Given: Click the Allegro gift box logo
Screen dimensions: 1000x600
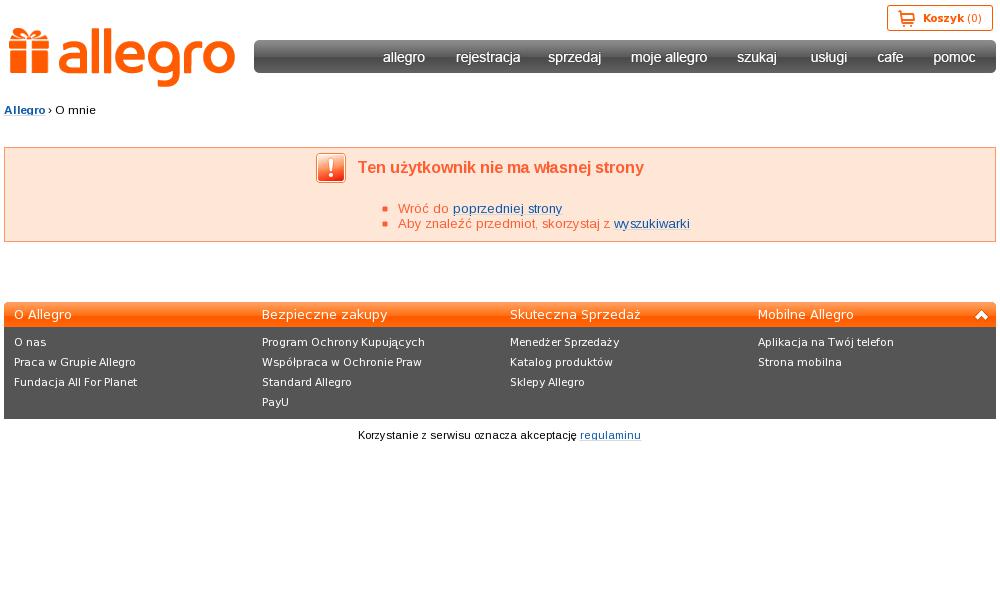Looking at the screenshot, I should click(122, 56).
